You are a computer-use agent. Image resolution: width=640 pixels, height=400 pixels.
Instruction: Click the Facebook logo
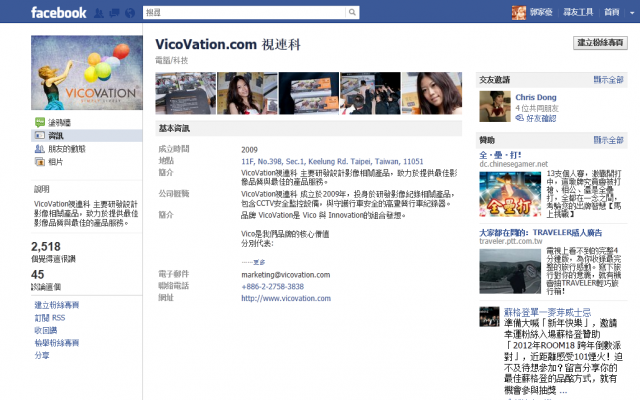coord(58,13)
